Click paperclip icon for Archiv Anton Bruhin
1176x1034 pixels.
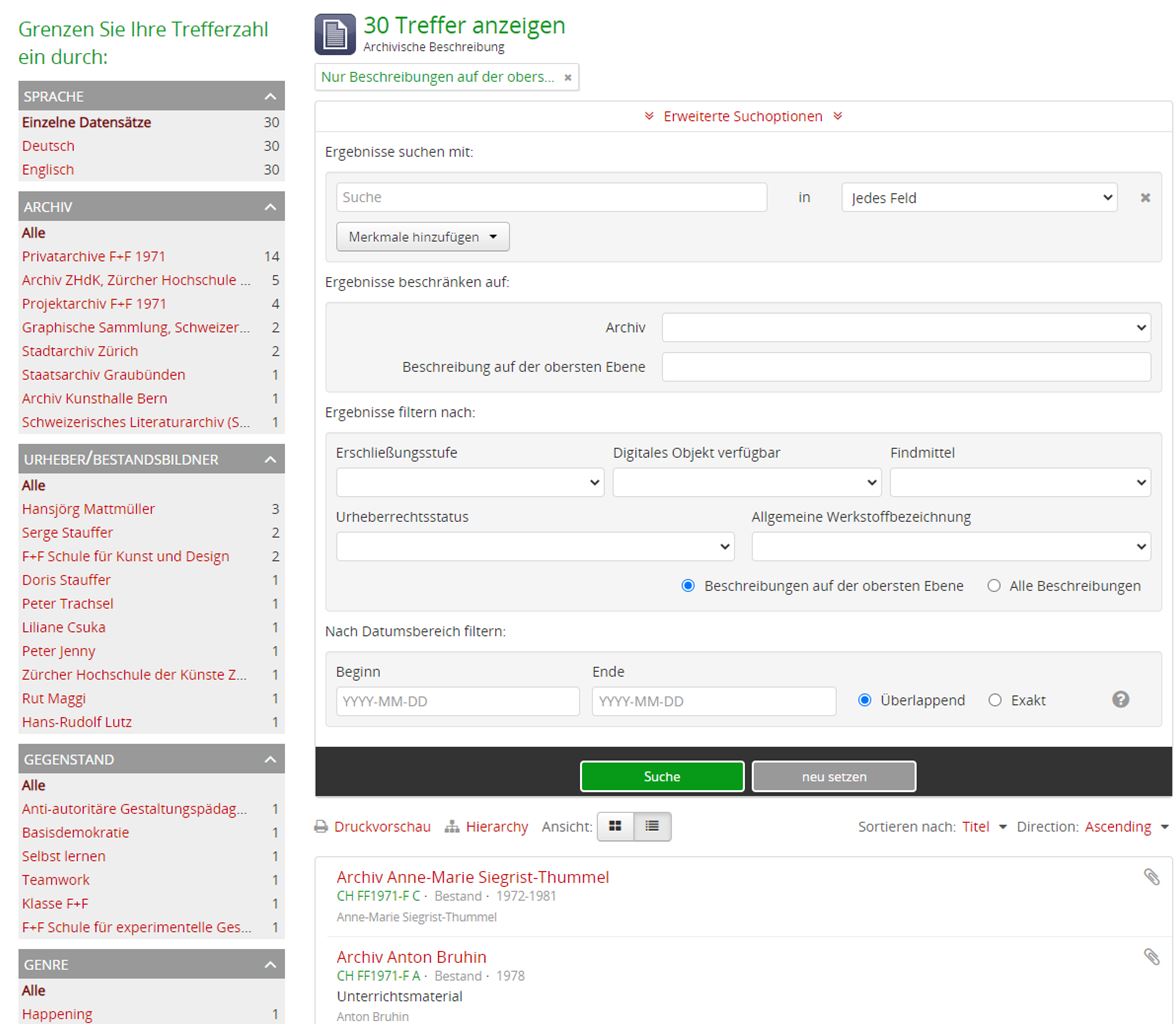1151,957
